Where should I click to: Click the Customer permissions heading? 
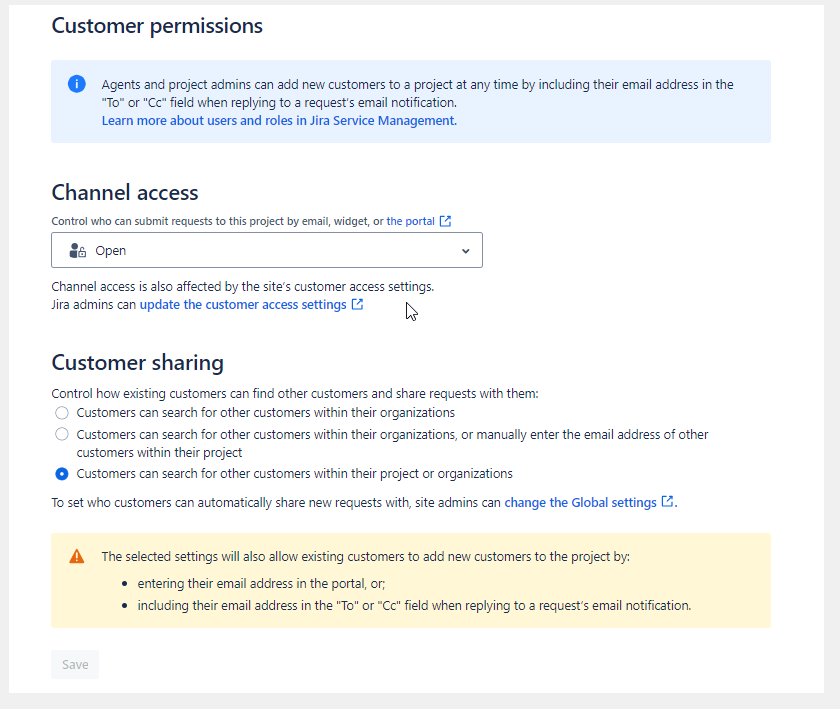pyautogui.click(x=157, y=26)
